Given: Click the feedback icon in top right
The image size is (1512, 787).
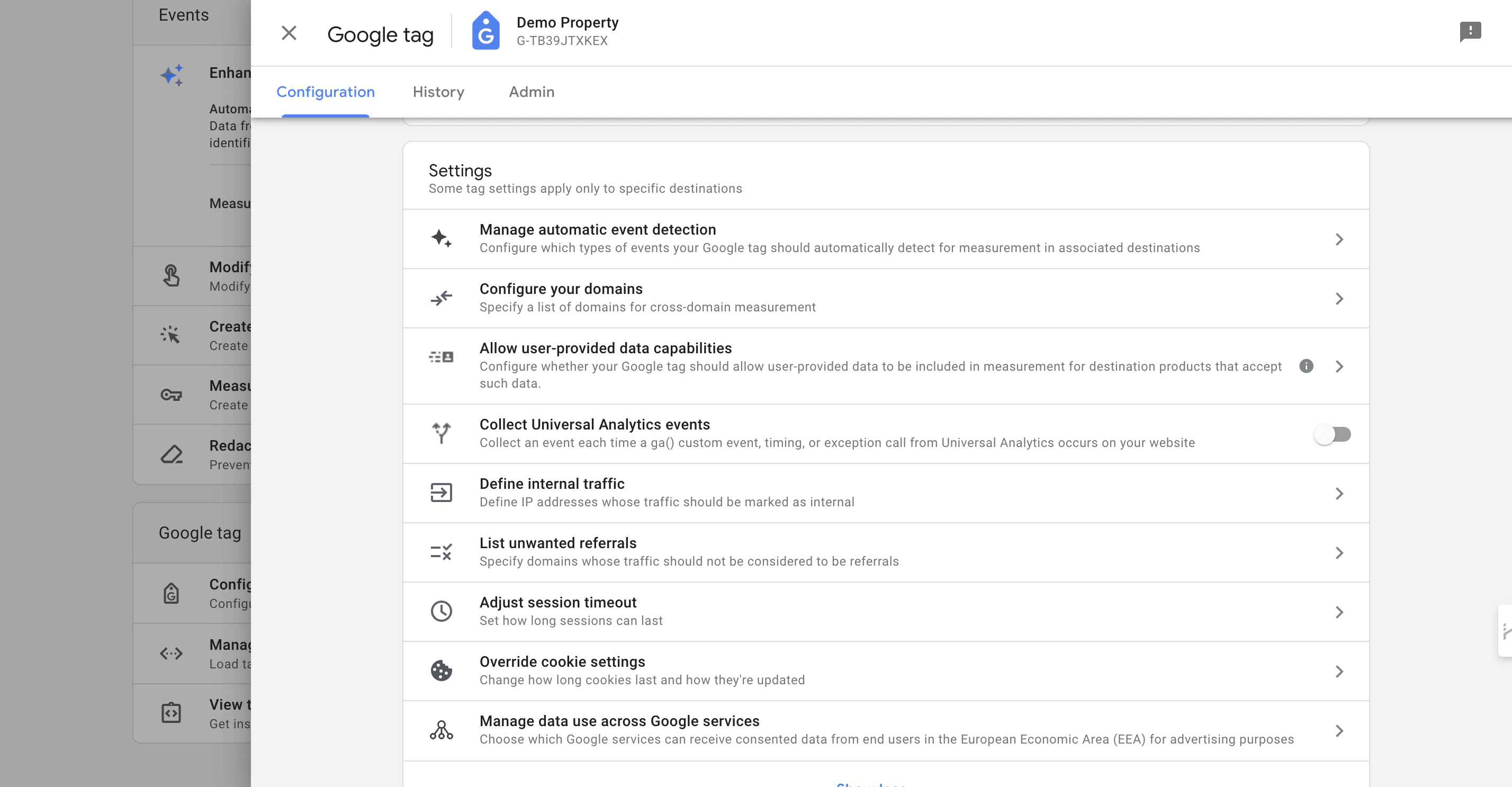Looking at the screenshot, I should (x=1470, y=32).
